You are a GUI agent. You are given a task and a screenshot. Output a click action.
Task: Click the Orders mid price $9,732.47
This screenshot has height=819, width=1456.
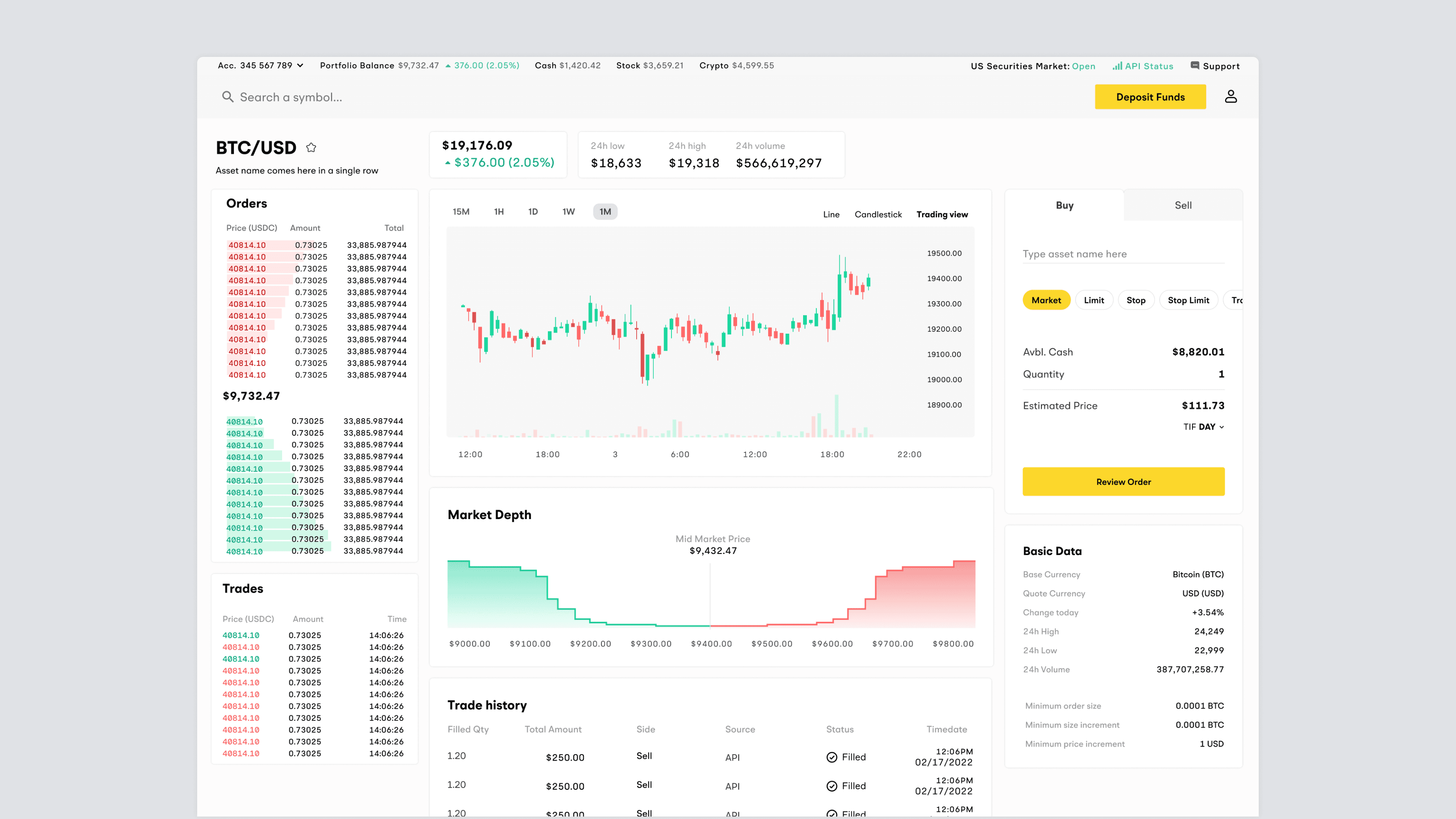pos(251,395)
